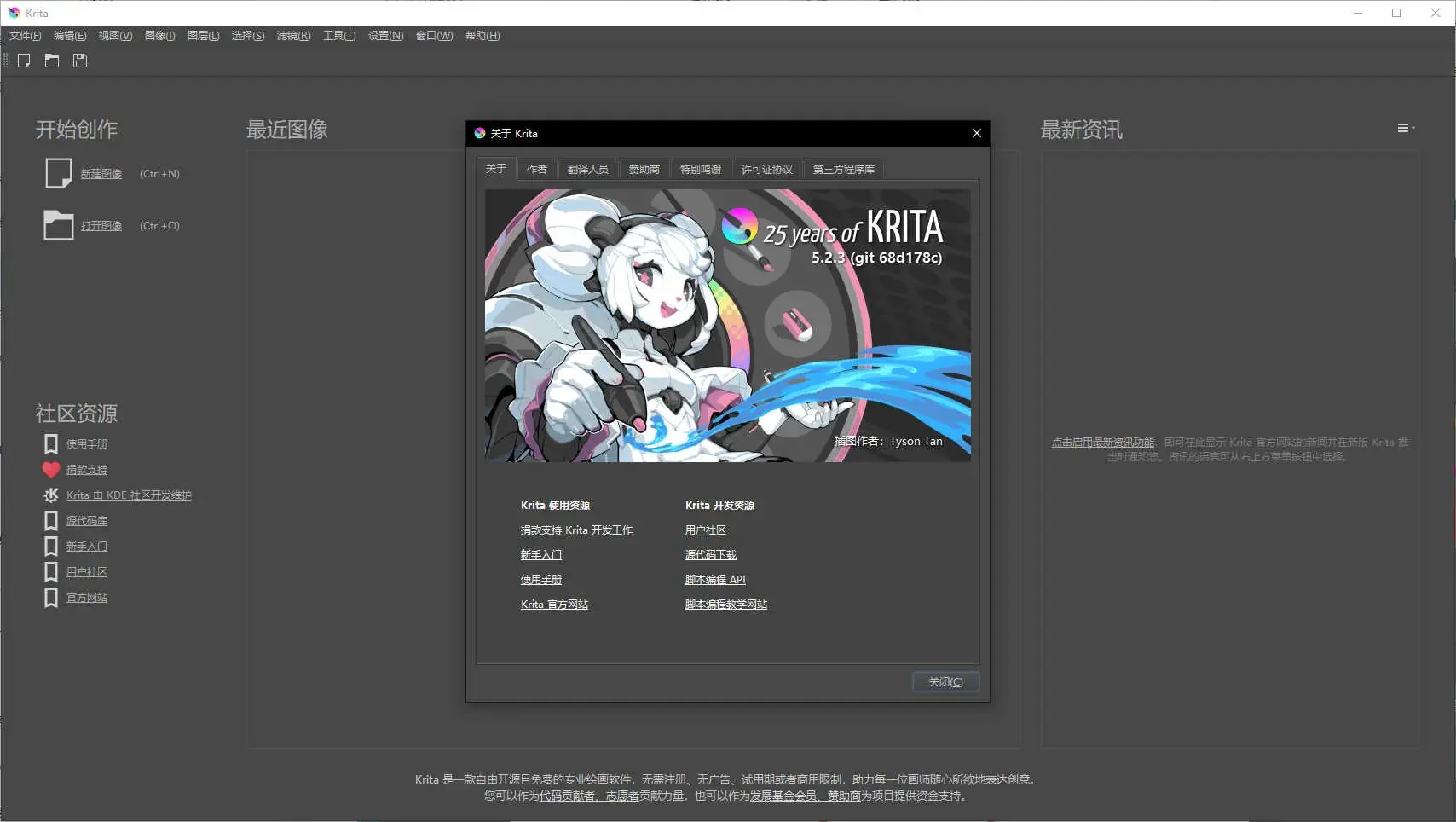Switch to the 翻译人员 tab
Image resolution: width=1456 pixels, height=822 pixels.
point(588,170)
